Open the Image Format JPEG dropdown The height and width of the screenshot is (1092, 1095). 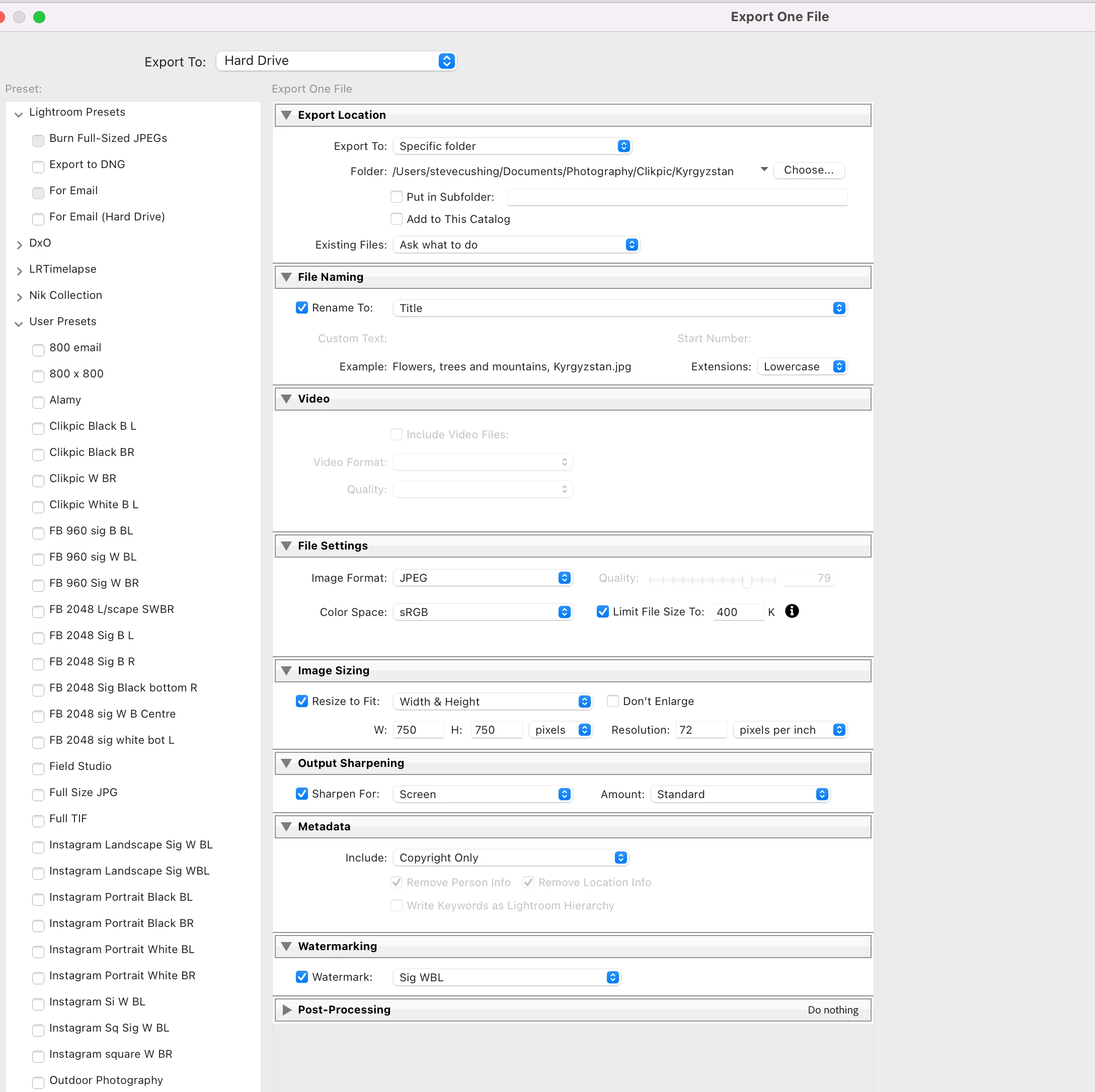point(482,578)
